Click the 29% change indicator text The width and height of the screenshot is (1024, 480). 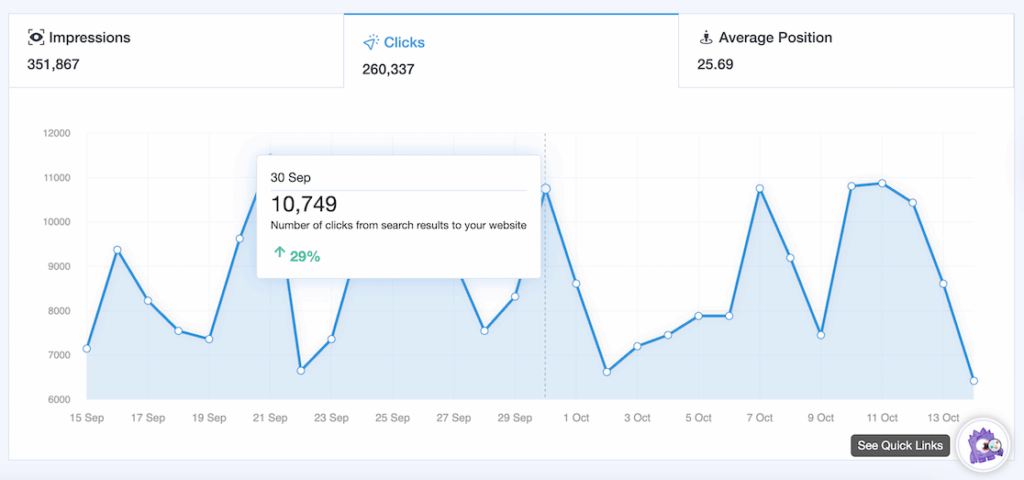click(x=305, y=256)
